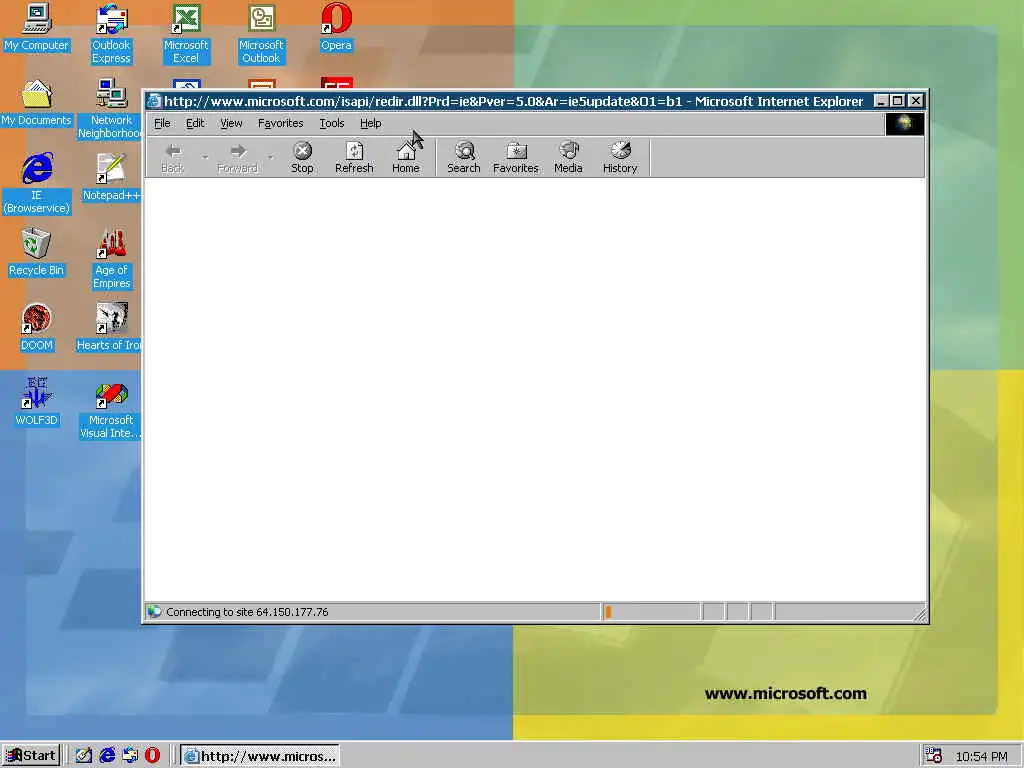The width and height of the screenshot is (1024, 768).
Task: Open the Media bar in IE
Action: (x=568, y=158)
